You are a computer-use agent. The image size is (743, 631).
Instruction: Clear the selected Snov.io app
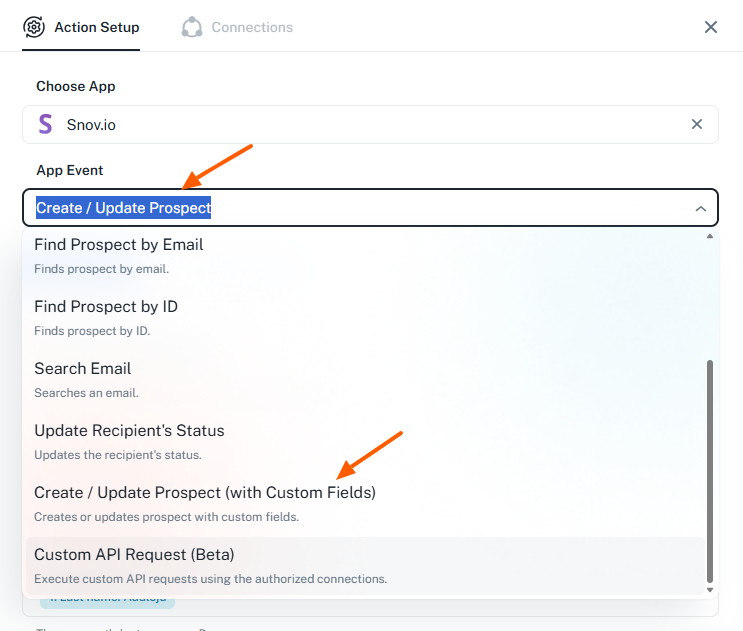pyautogui.click(x=697, y=124)
